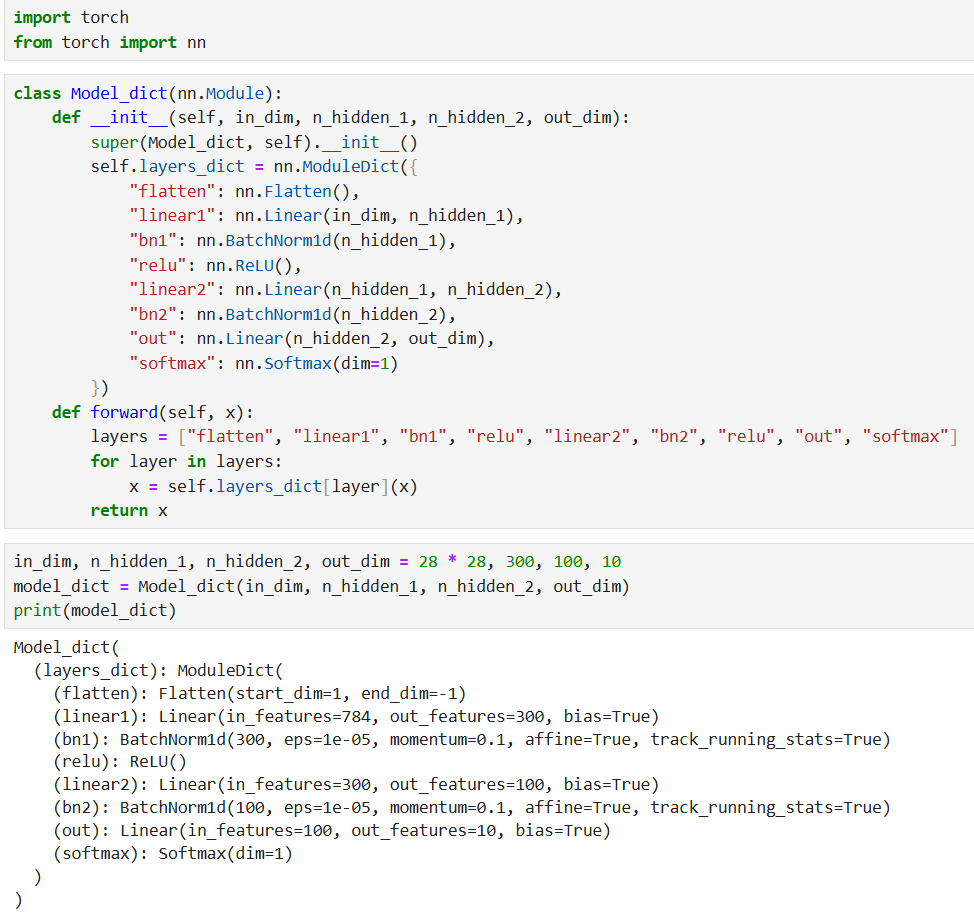Click the "relu": nn.ReLU() dictionary entry
974x917 pixels.
[x=216, y=265]
